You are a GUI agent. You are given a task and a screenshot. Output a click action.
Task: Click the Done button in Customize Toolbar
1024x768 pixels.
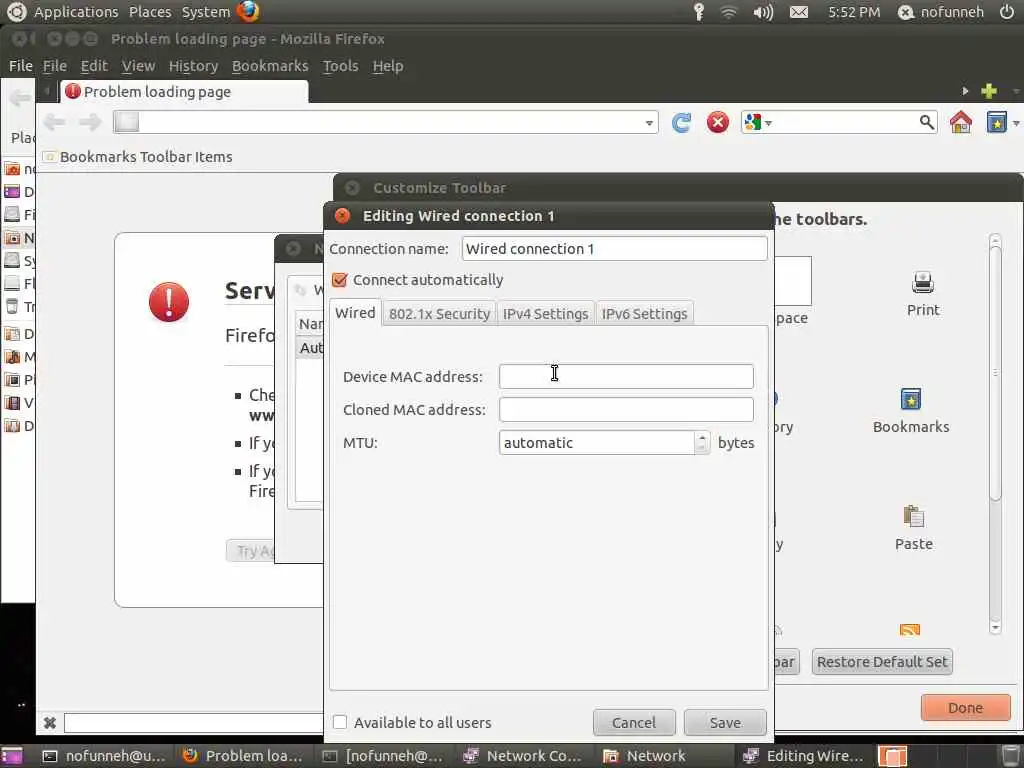965,707
